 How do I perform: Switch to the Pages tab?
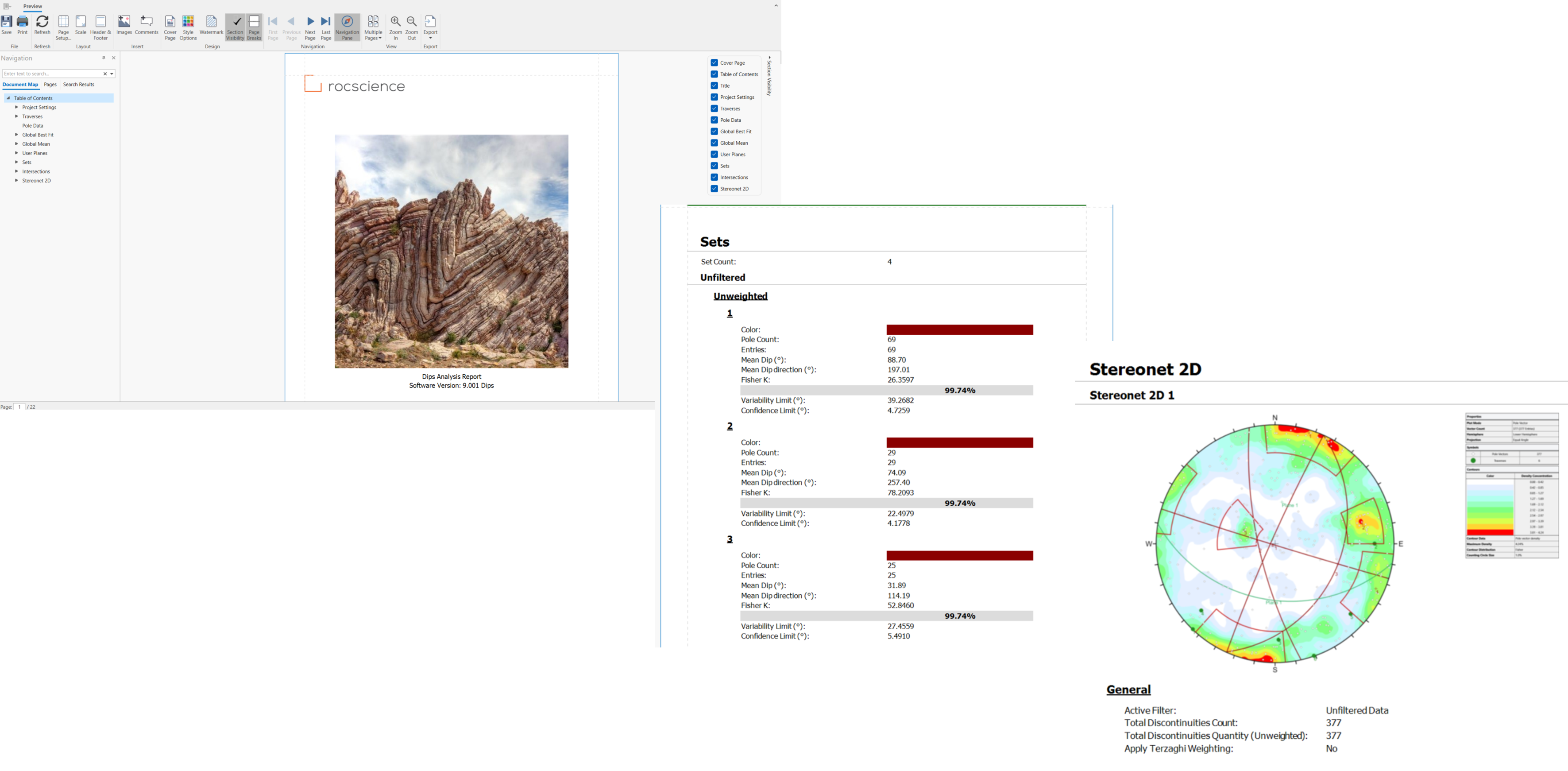50,85
